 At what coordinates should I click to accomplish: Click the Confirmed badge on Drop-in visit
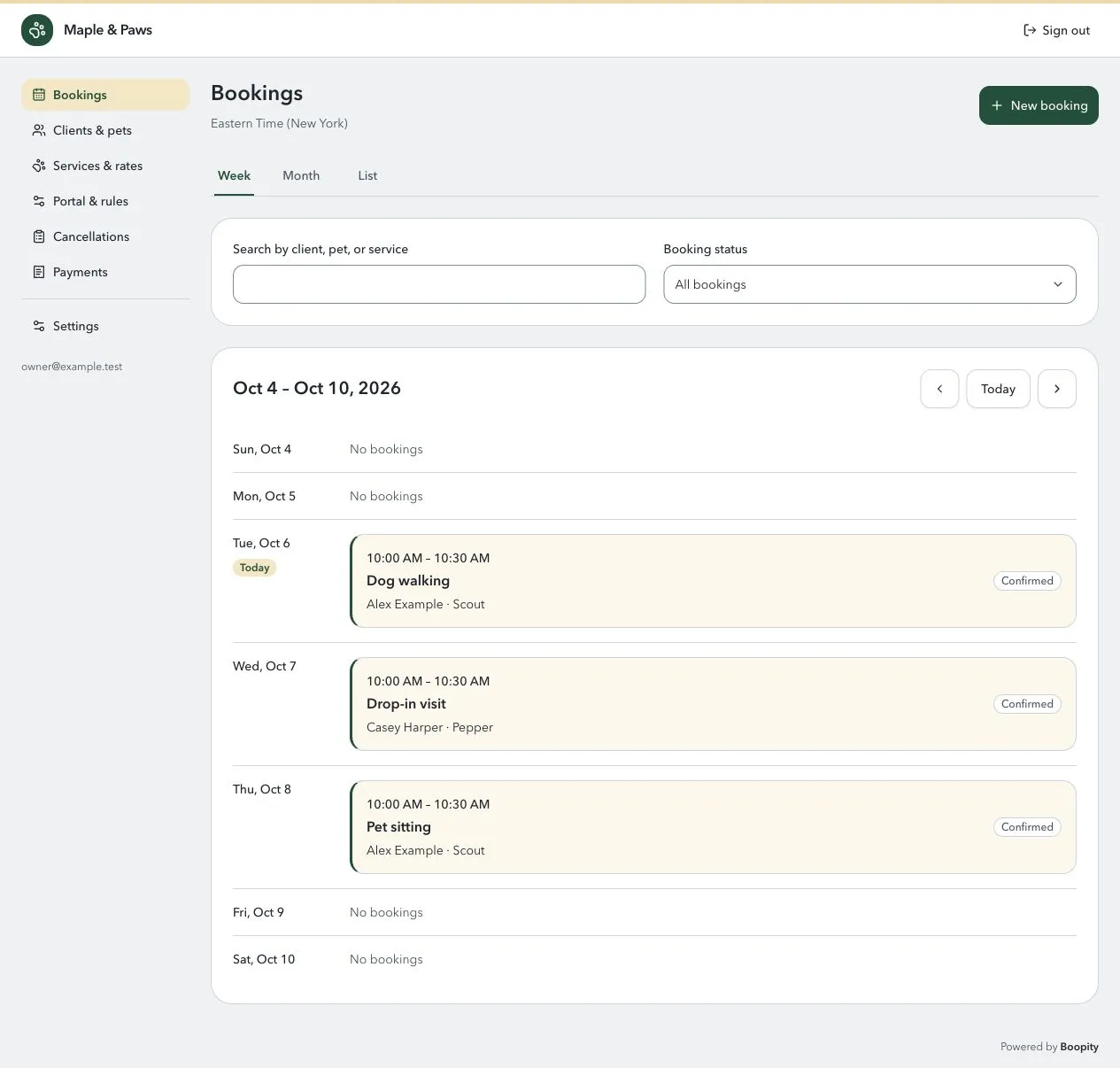1027,704
